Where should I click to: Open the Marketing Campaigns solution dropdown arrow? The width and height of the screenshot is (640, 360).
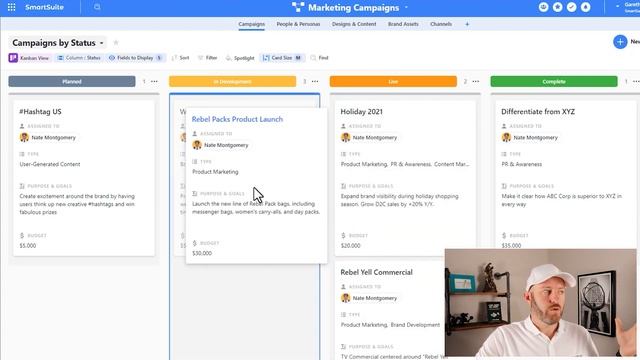(406, 7)
